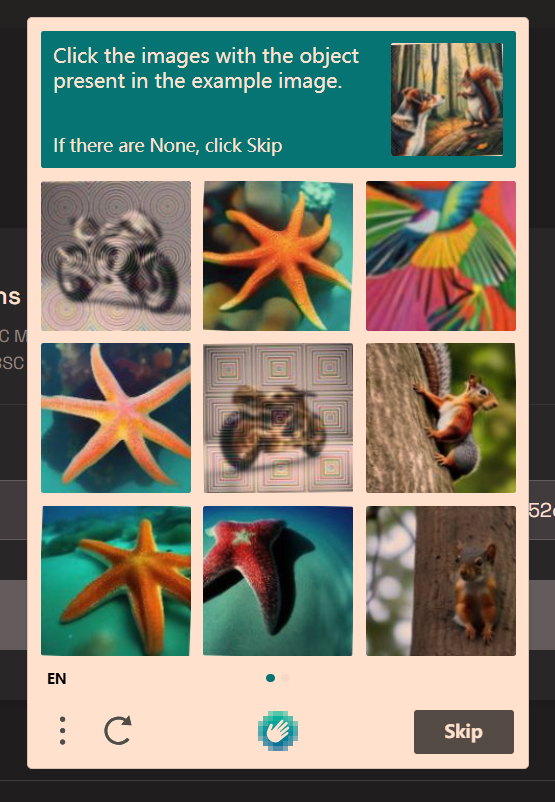Screen dimensions: 555x802
Task: Click the first page indicator dot
Action: [x=271, y=678]
